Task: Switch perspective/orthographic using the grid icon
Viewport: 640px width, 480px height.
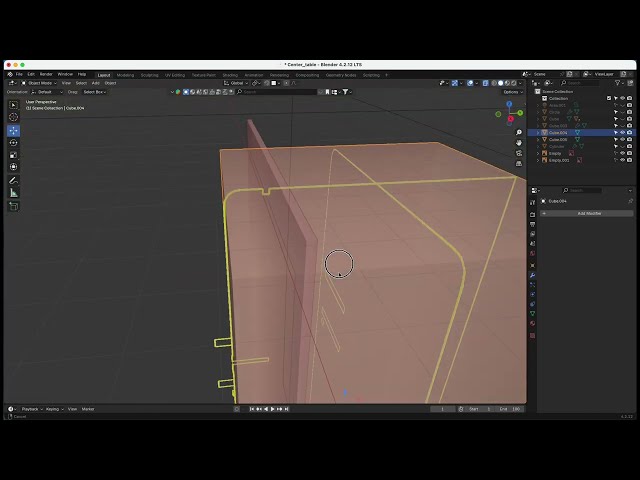Action: pyautogui.click(x=519, y=163)
